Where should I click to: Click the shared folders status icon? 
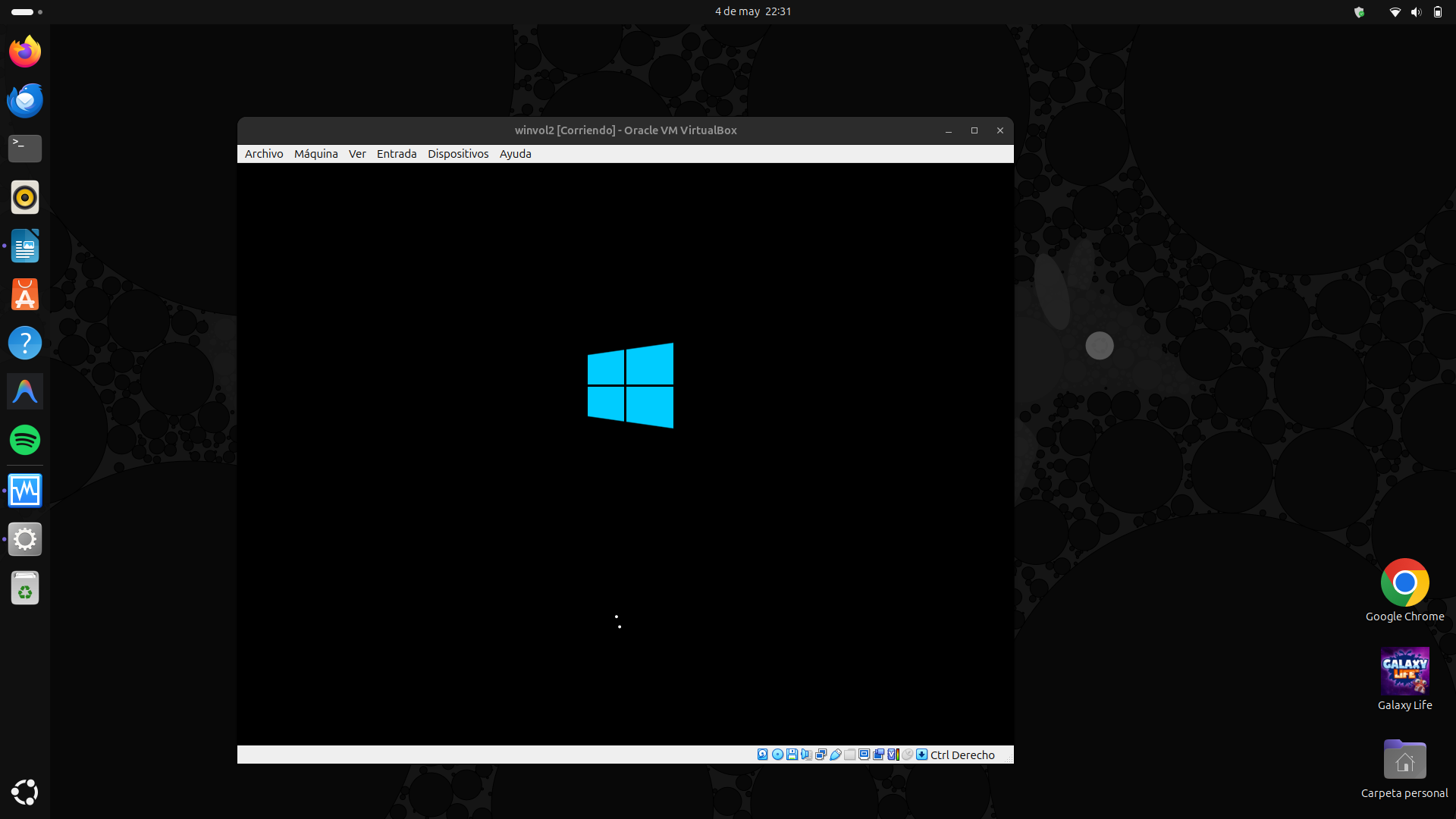pos(849,755)
